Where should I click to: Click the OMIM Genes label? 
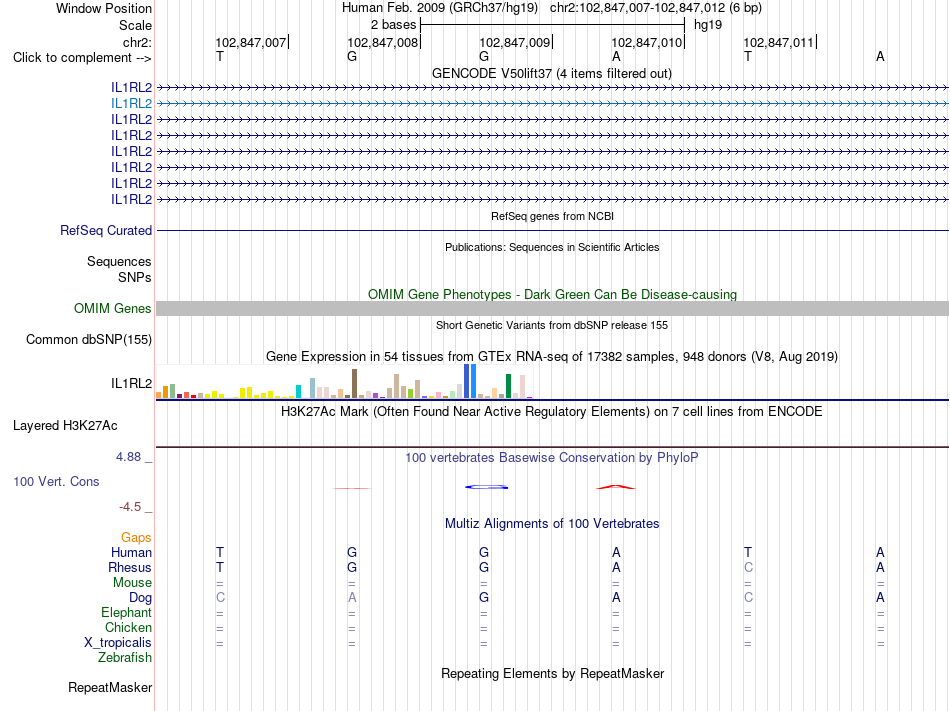[x=113, y=308]
